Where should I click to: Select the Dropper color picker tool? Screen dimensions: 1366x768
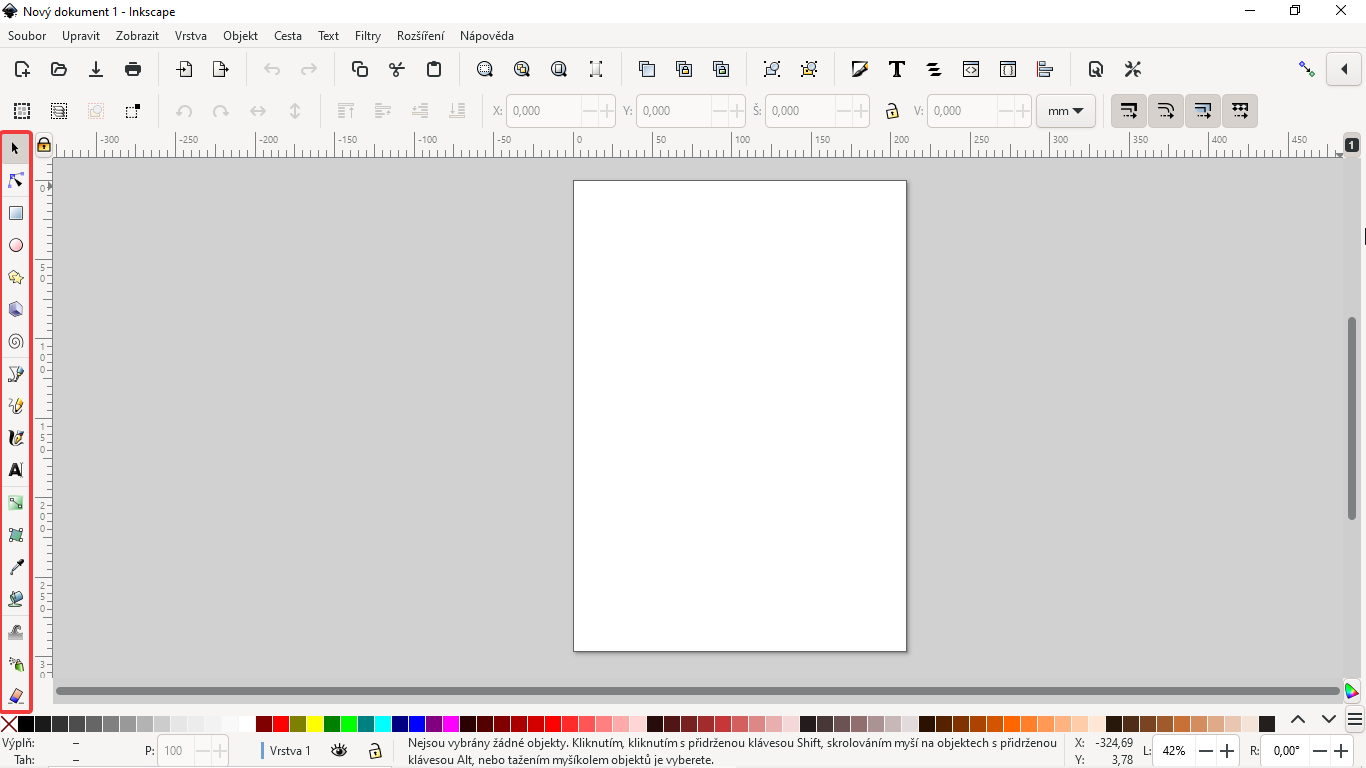16,567
